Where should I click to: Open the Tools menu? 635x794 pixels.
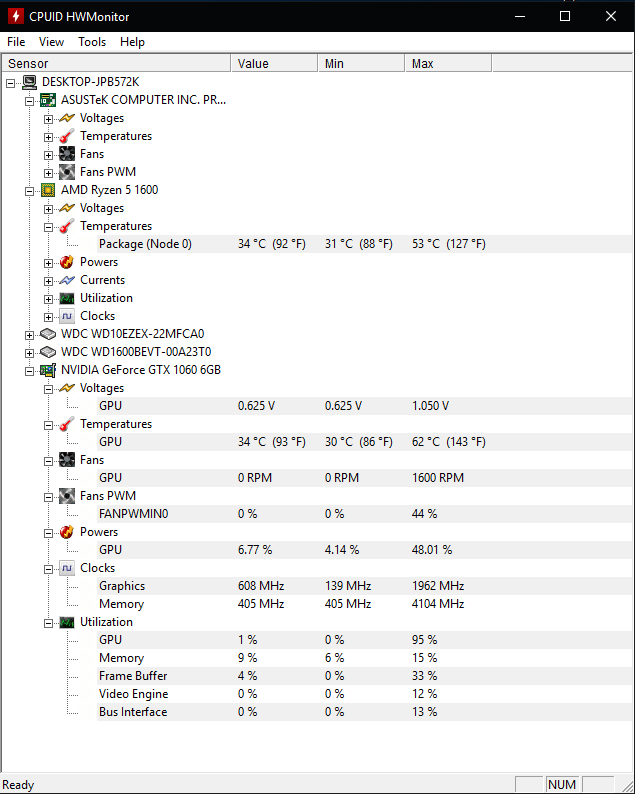[x=92, y=42]
